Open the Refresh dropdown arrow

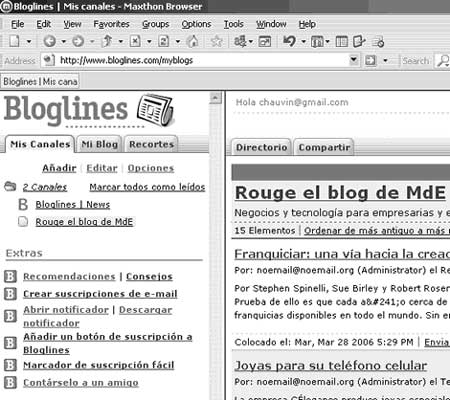(x=178, y=42)
